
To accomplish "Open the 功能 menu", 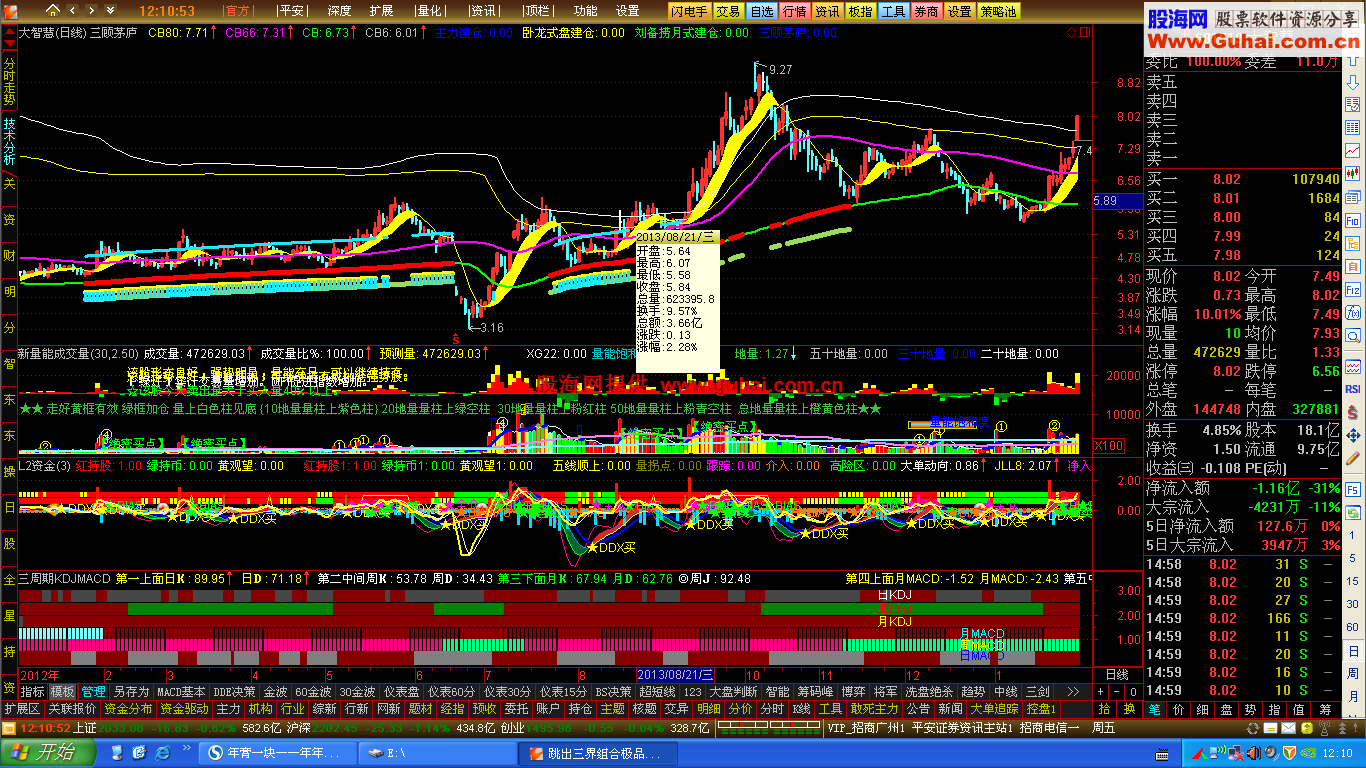I will [586, 11].
